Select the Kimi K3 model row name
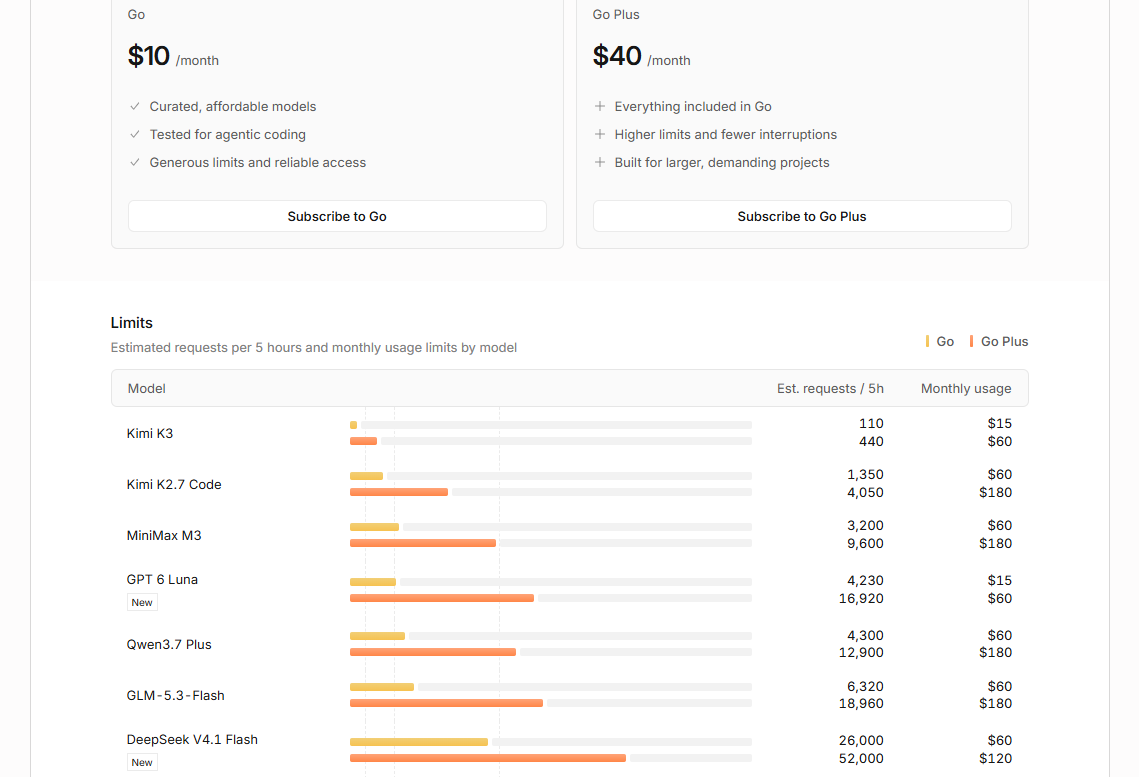The height and width of the screenshot is (777, 1139). [150, 434]
